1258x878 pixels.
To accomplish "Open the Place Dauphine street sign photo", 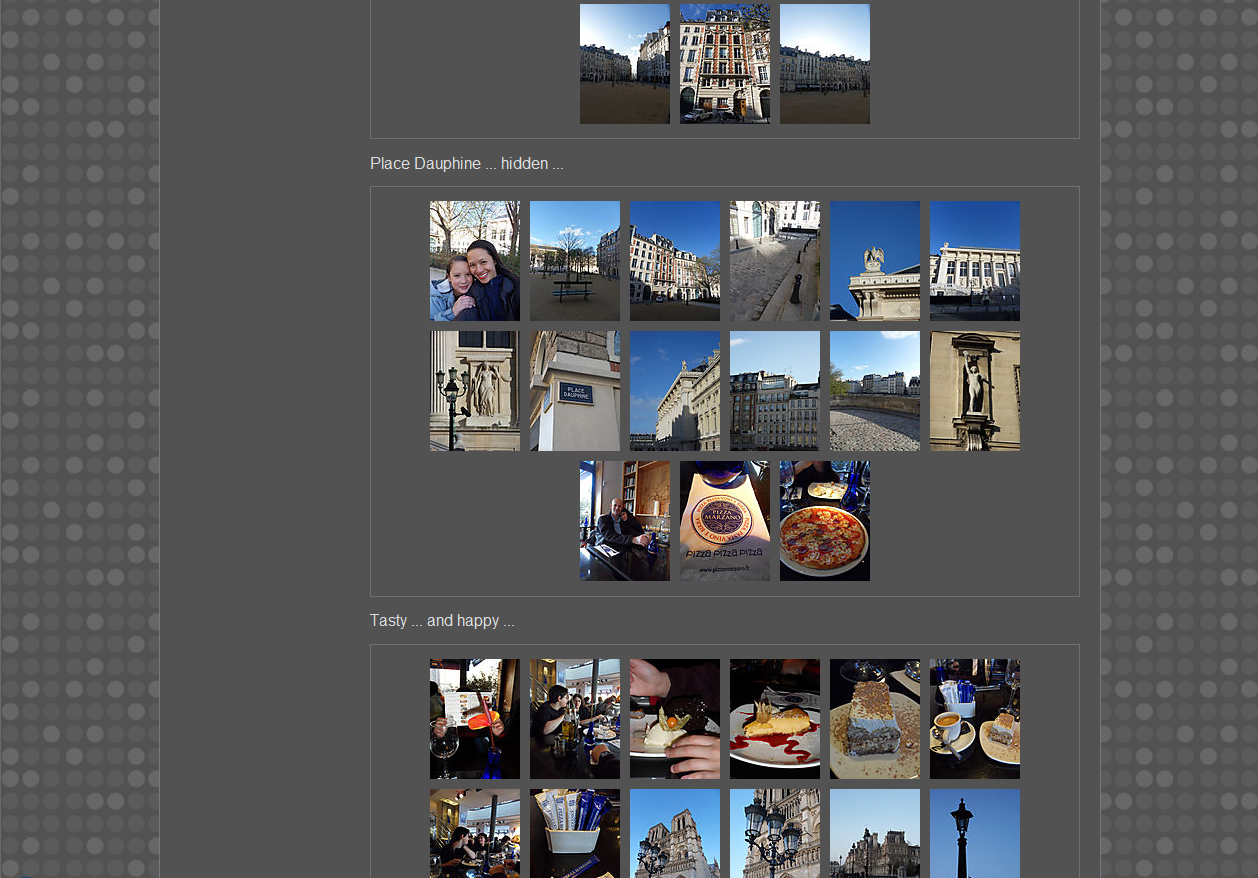I will (x=574, y=391).
